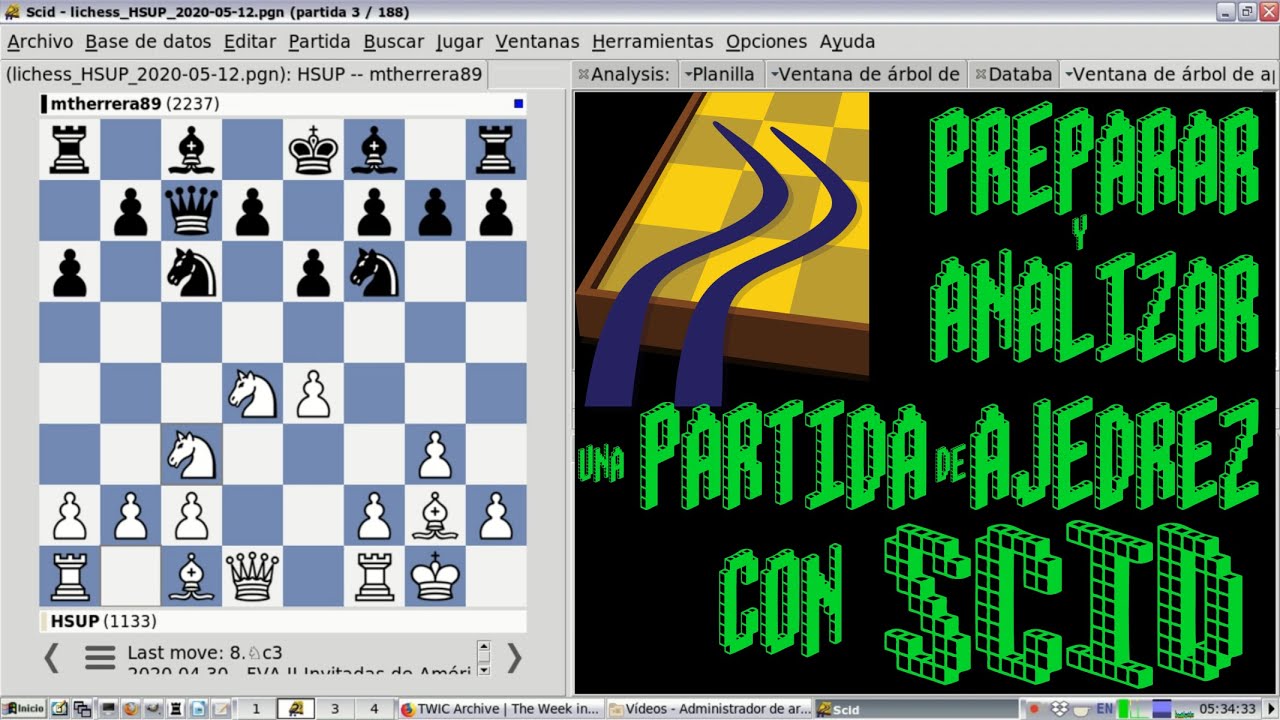
Task: Click the black knight on f6
Action: click(x=374, y=271)
